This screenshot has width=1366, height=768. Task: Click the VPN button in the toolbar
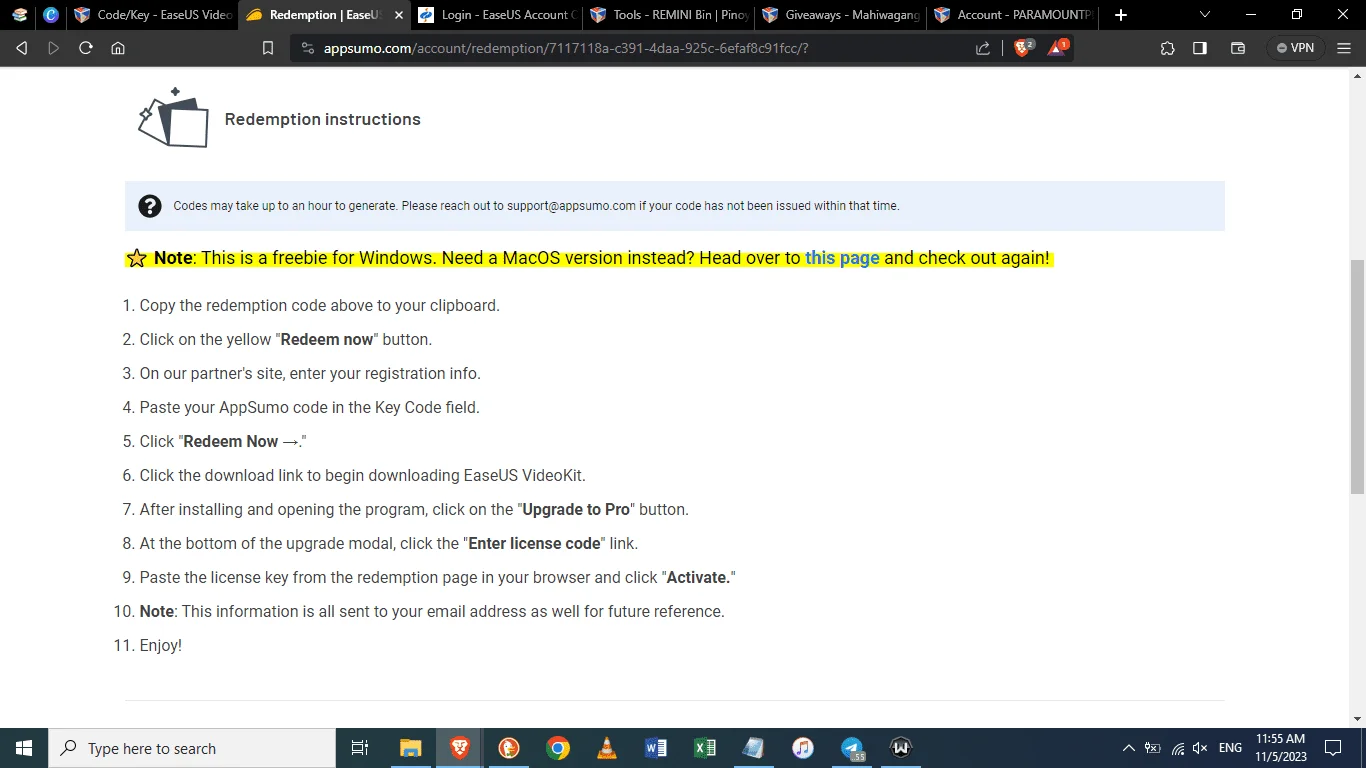[1295, 48]
